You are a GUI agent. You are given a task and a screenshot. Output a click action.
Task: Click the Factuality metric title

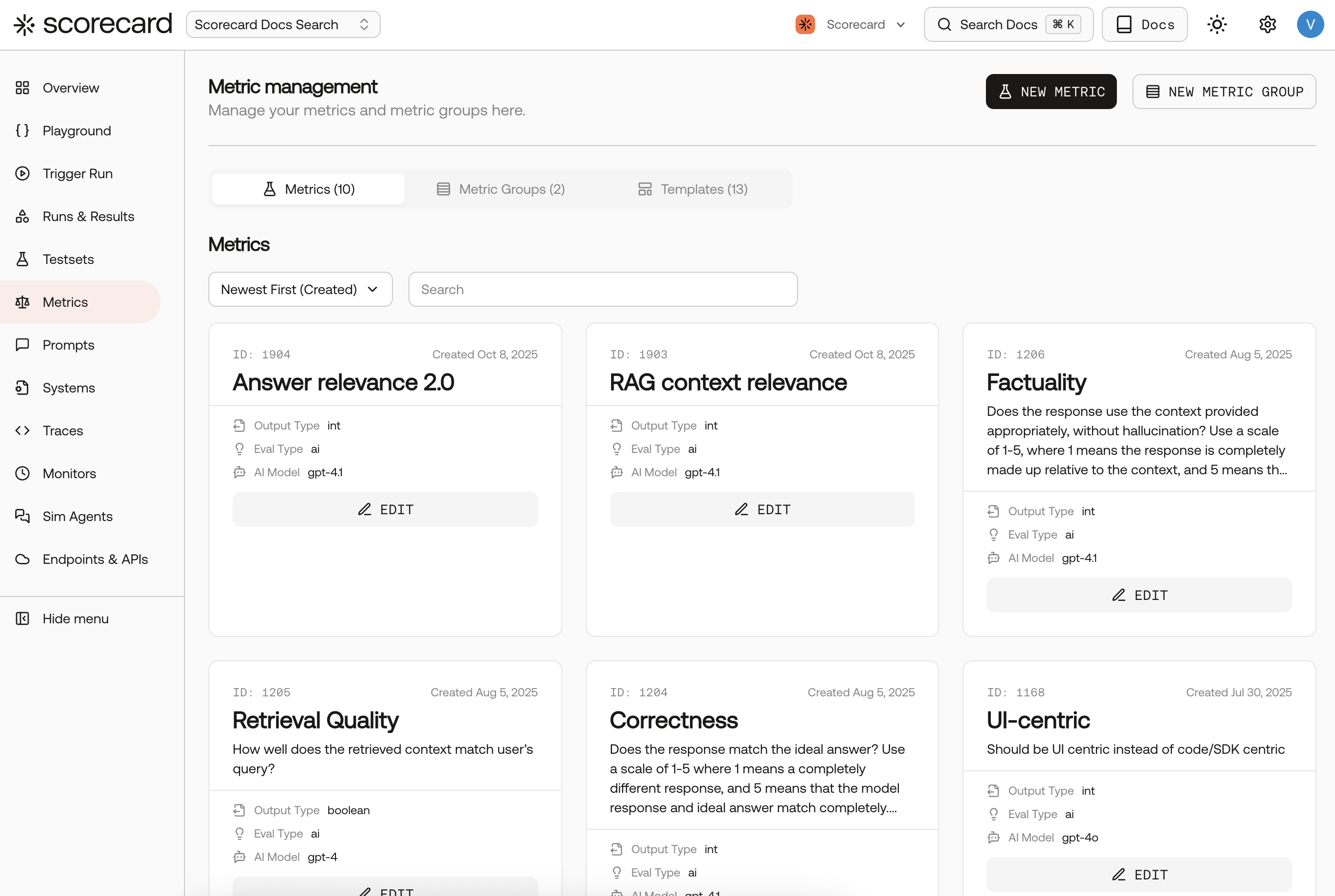1036,382
